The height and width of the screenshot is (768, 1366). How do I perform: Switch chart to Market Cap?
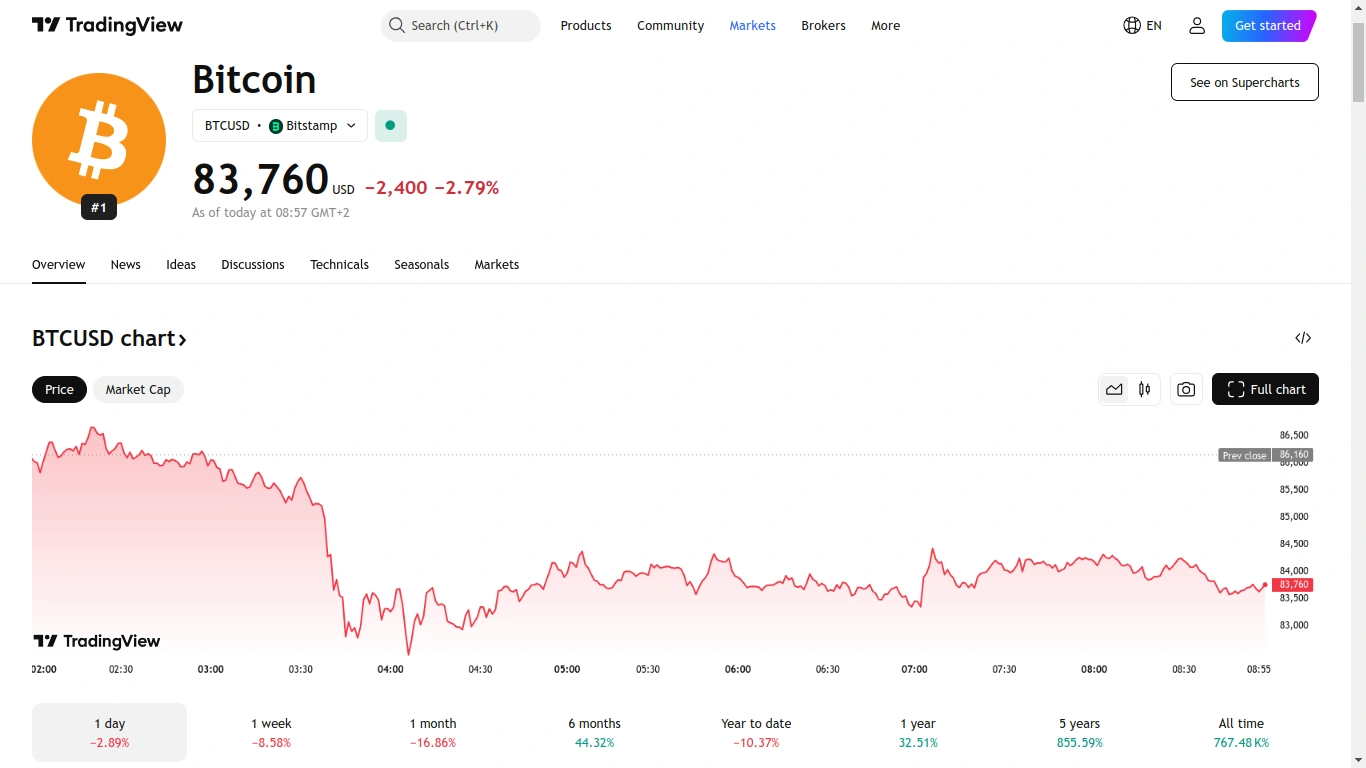(138, 390)
